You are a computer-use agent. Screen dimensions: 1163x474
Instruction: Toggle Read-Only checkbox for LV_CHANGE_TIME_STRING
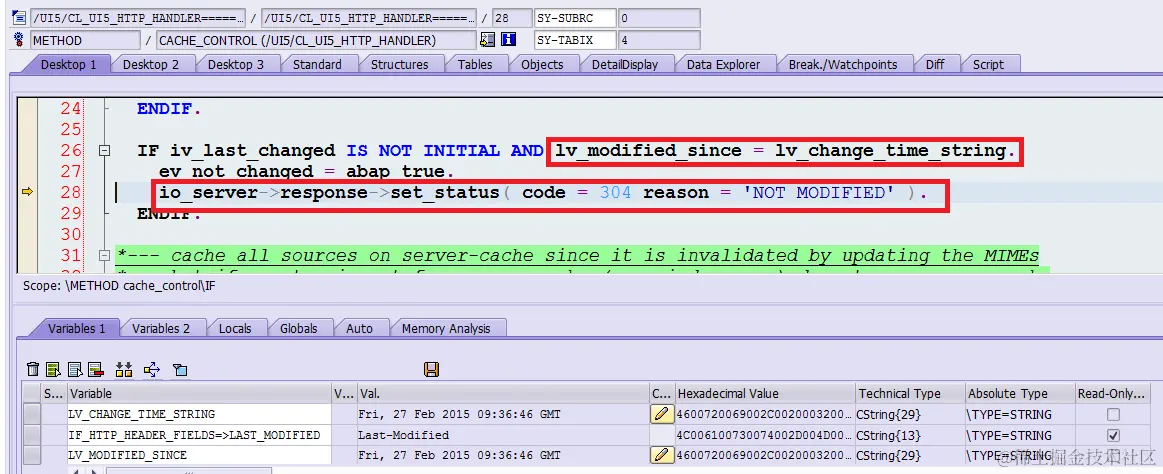click(1113, 415)
